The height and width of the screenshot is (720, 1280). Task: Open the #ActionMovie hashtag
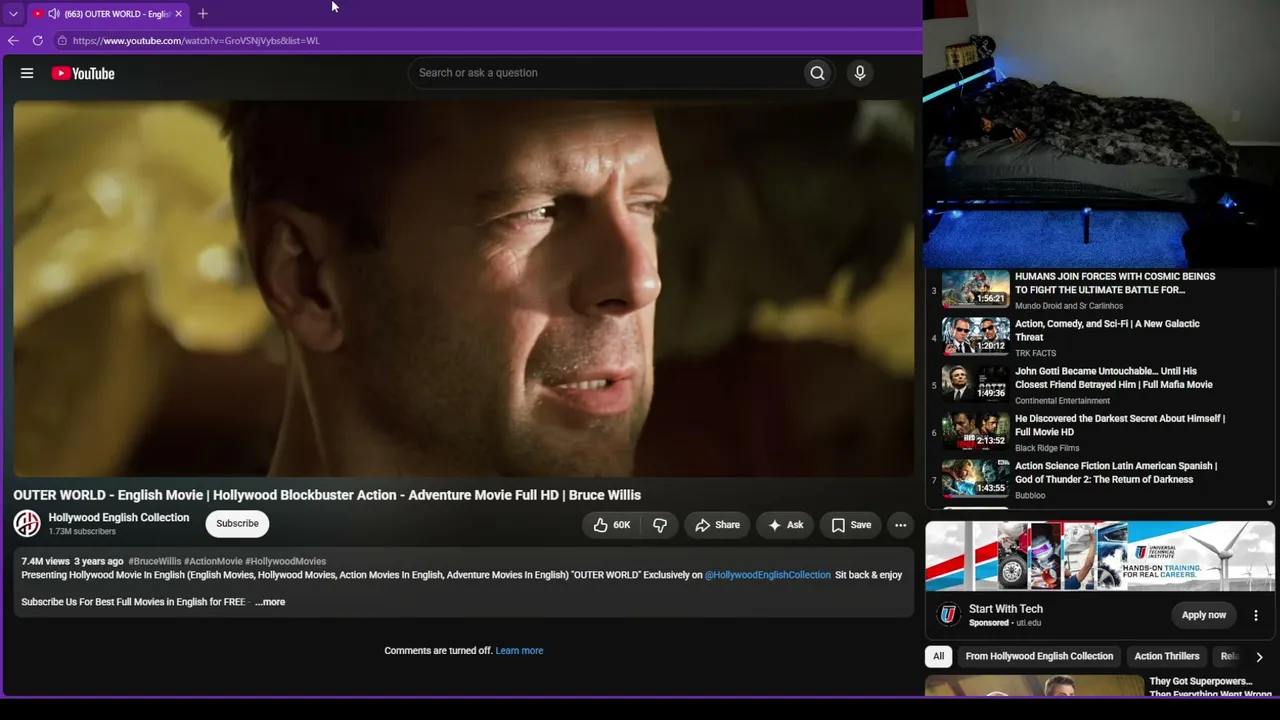coord(213,562)
